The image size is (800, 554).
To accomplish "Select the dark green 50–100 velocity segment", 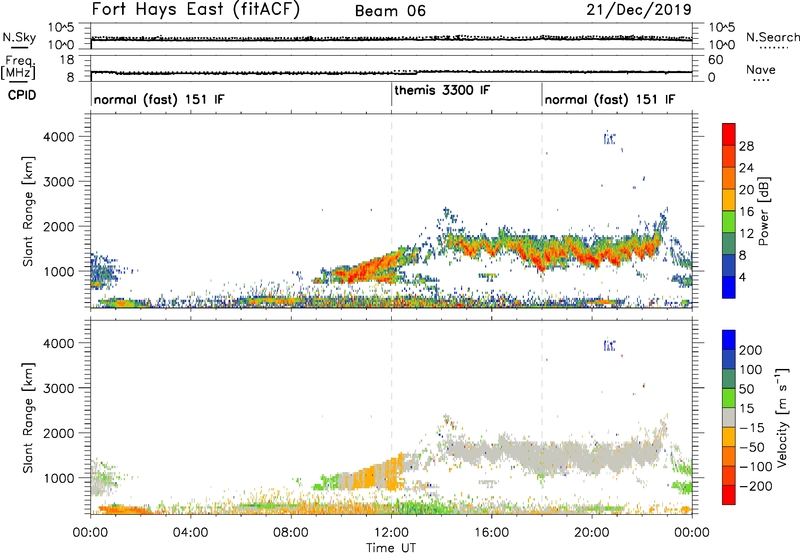I will [729, 379].
